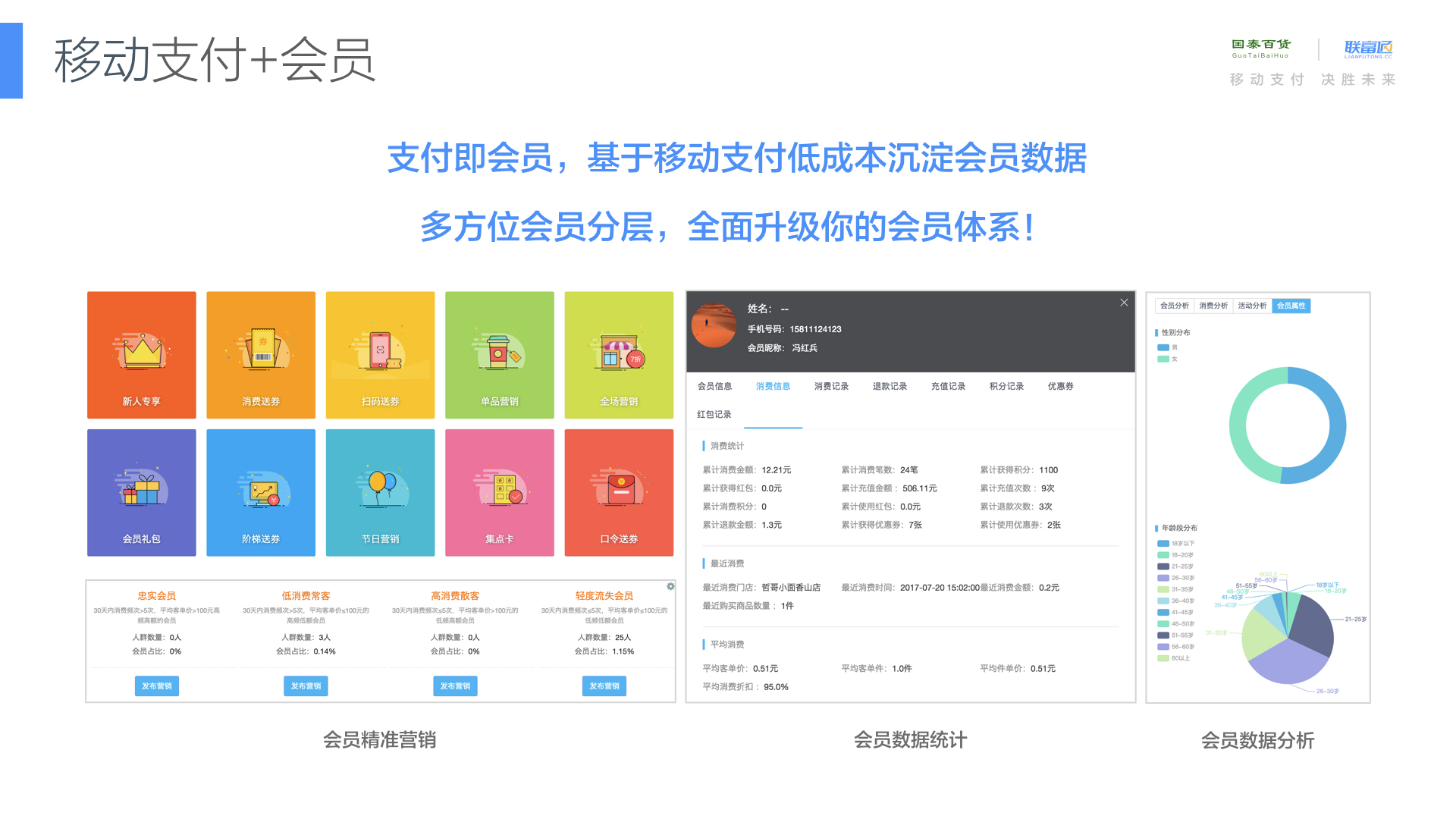
Task: Open the 会员礼包 gift box card
Action: tap(141, 493)
